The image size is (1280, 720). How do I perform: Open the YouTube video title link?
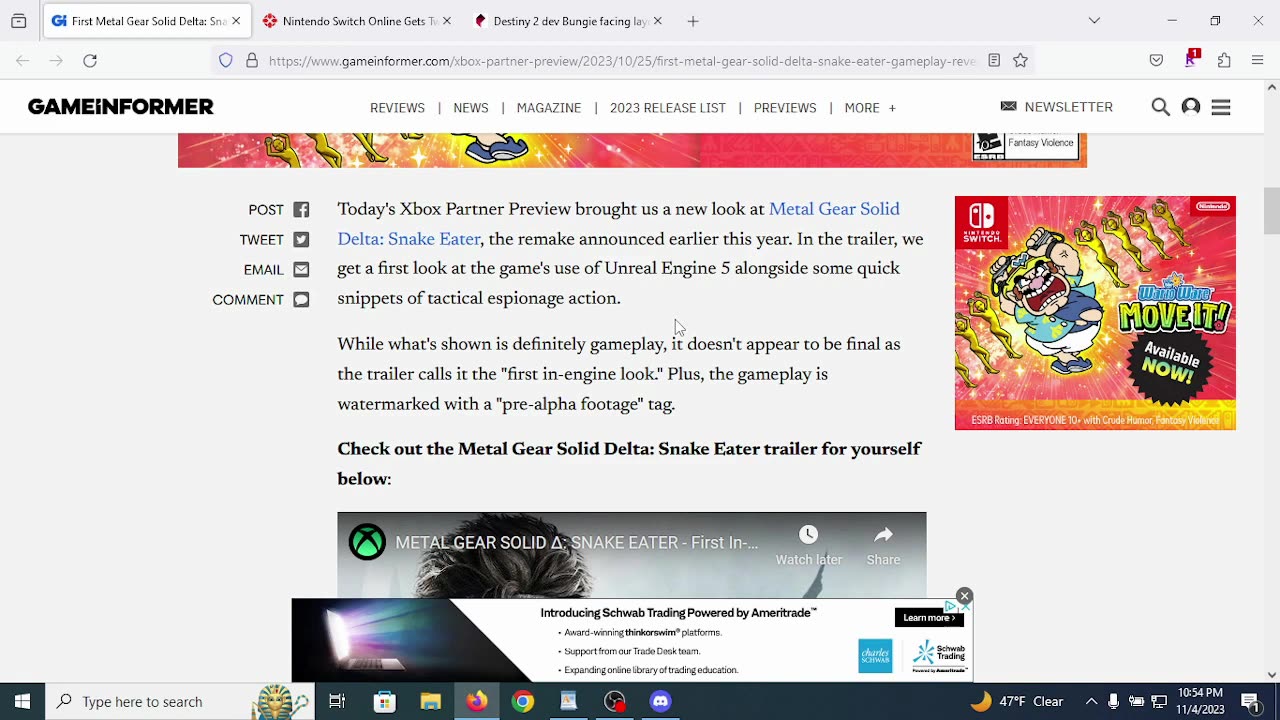(576, 543)
